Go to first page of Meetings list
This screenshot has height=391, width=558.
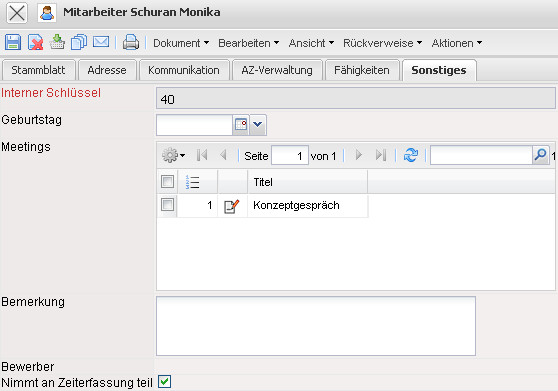click(202, 155)
